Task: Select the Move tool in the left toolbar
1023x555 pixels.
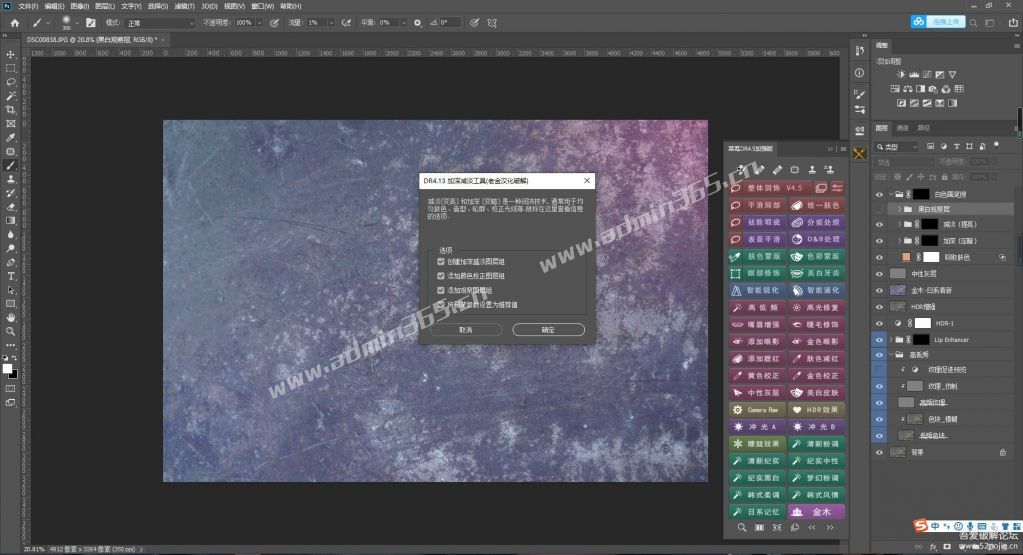Action: click(10, 55)
